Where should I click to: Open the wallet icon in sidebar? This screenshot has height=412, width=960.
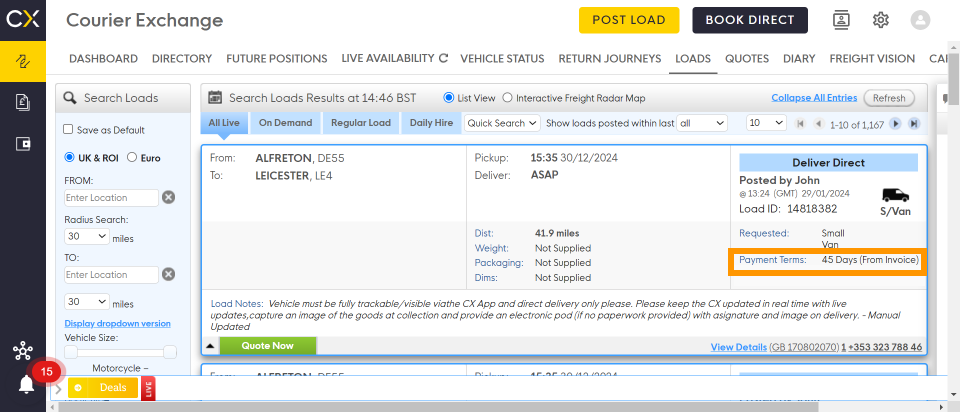22,144
